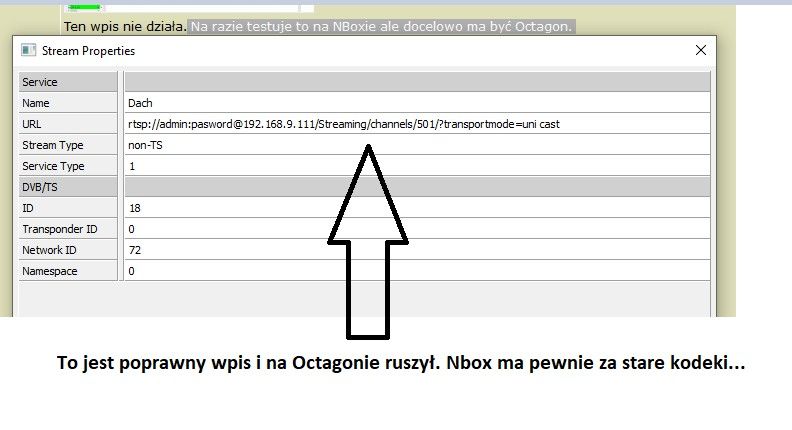792x430 pixels.
Task: Select the Network ID property label
Action: pos(68,250)
